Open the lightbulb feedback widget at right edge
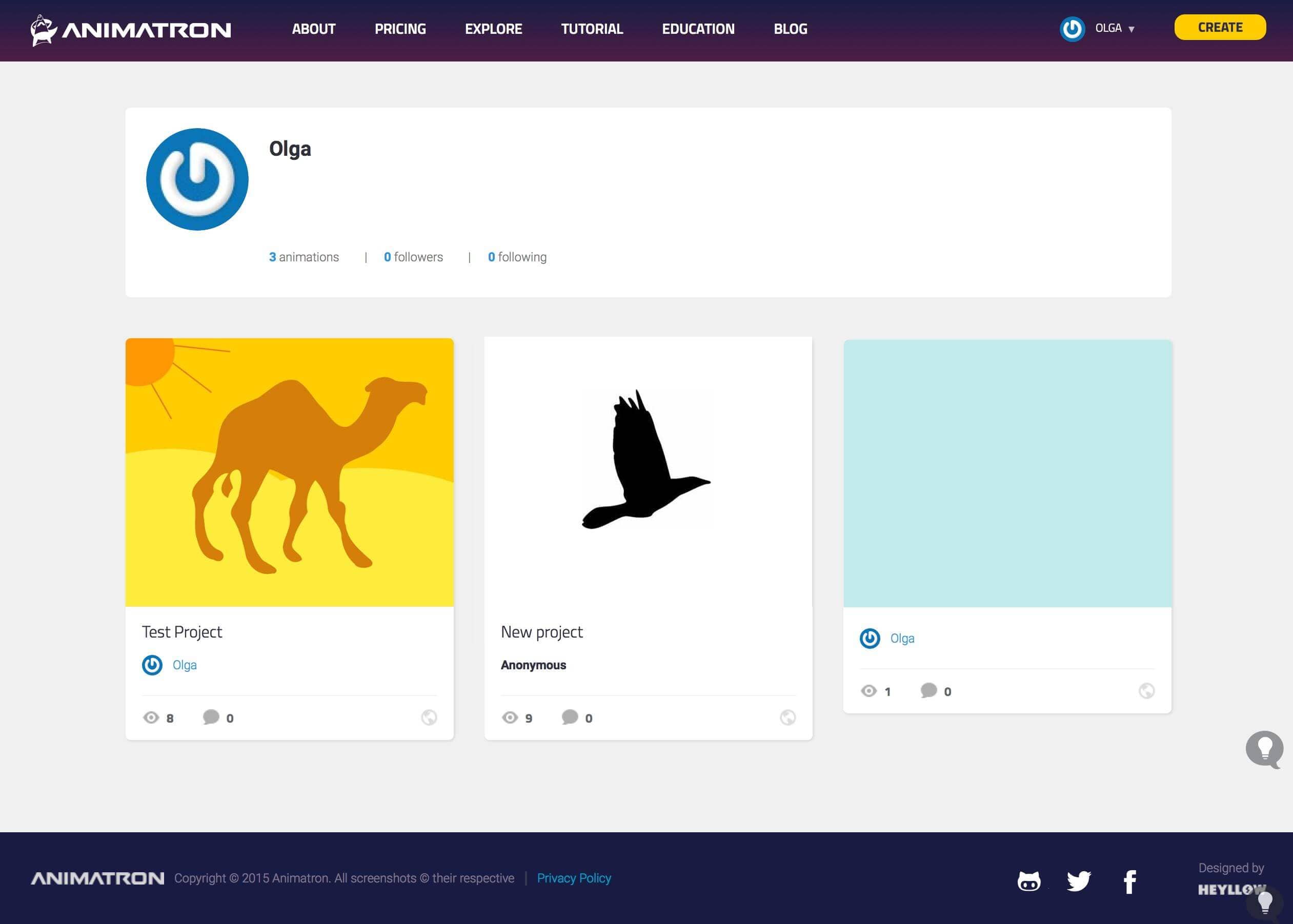This screenshot has width=1293, height=924. (x=1264, y=750)
